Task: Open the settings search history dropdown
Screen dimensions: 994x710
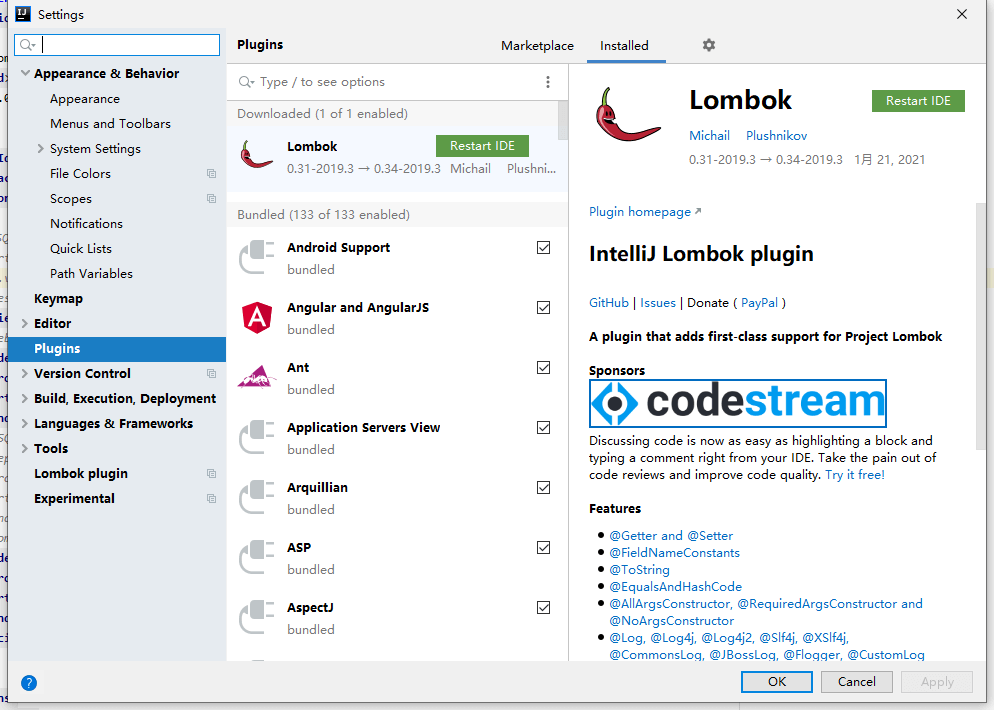Action: coord(27,45)
